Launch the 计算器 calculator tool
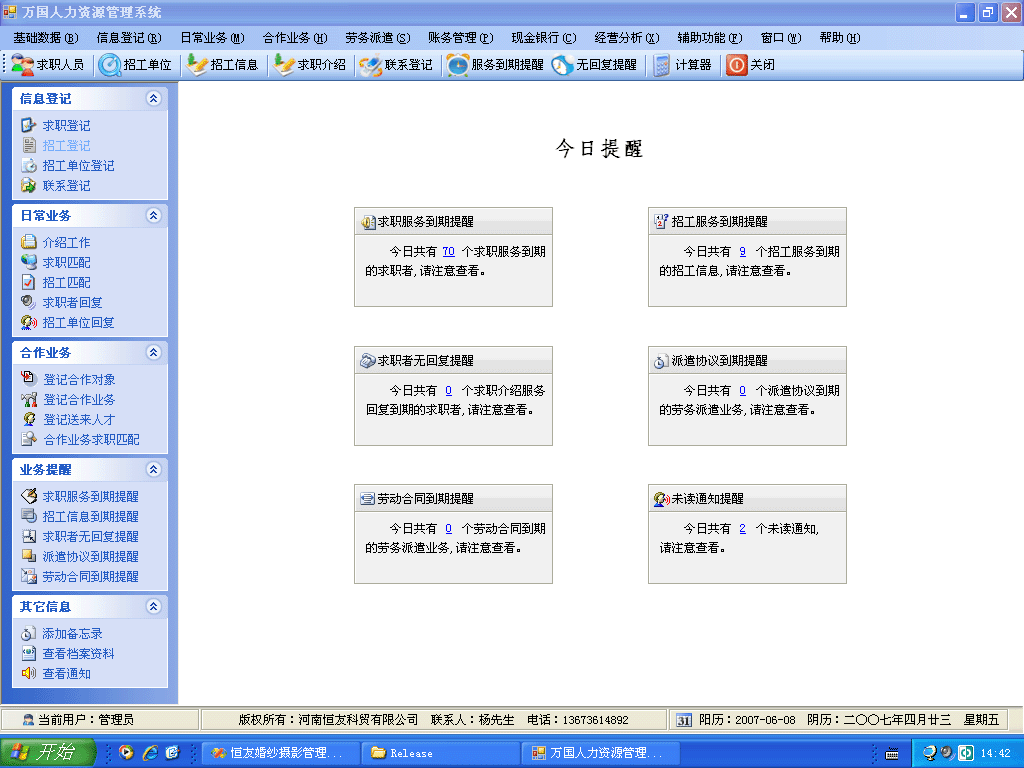1024x768 pixels. [x=661, y=64]
